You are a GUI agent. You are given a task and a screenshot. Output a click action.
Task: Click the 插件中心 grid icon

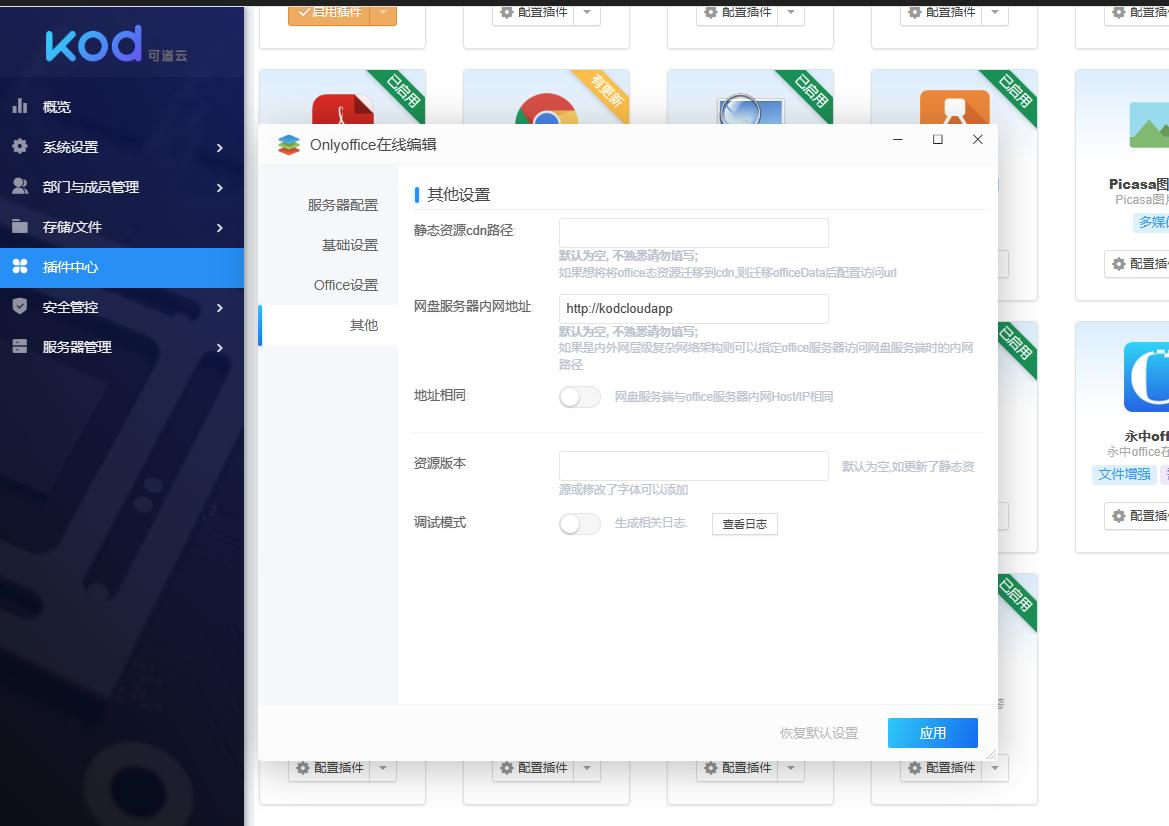(x=20, y=266)
